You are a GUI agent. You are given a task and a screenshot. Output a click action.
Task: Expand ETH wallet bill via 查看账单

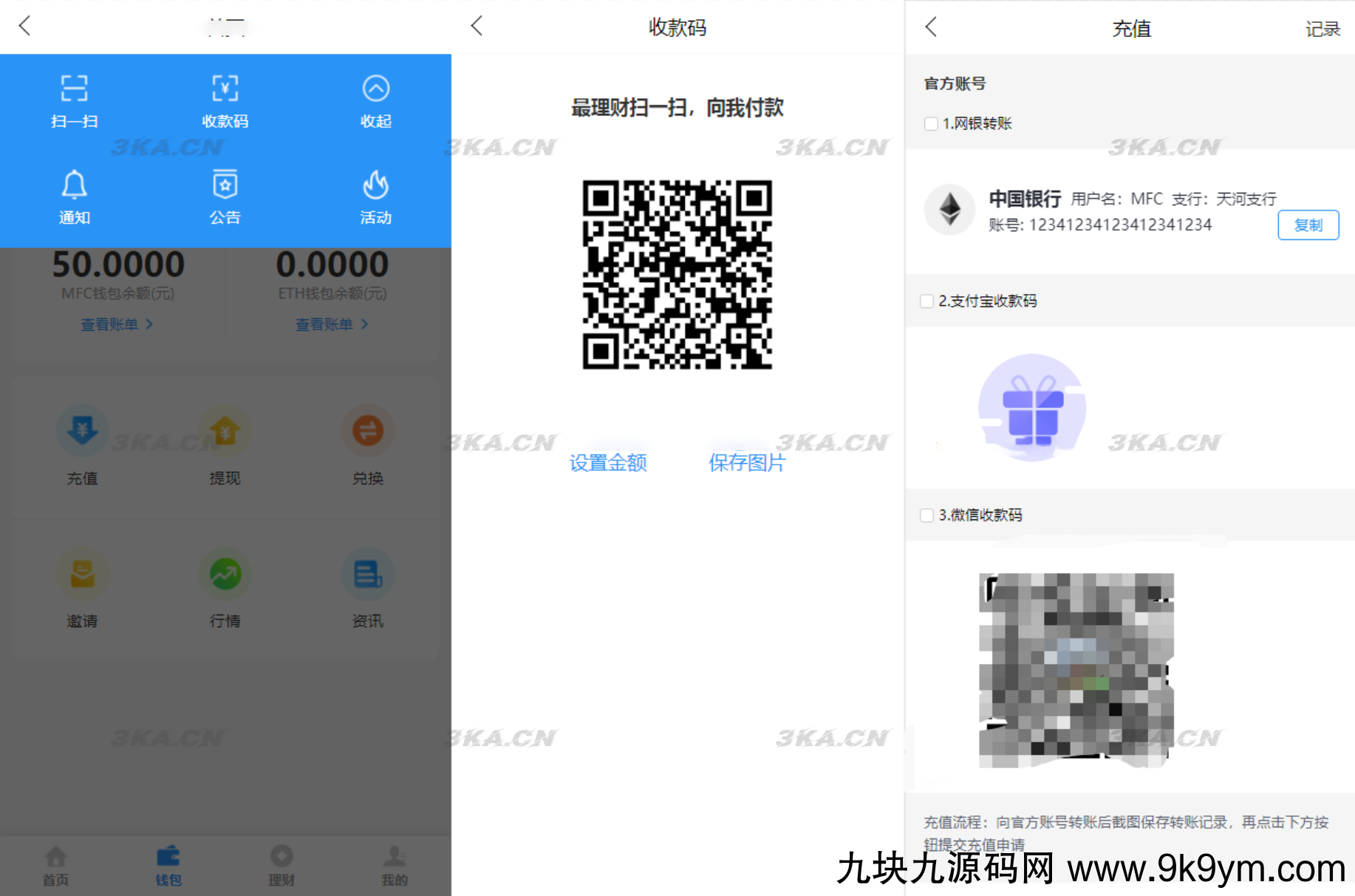click(x=332, y=324)
